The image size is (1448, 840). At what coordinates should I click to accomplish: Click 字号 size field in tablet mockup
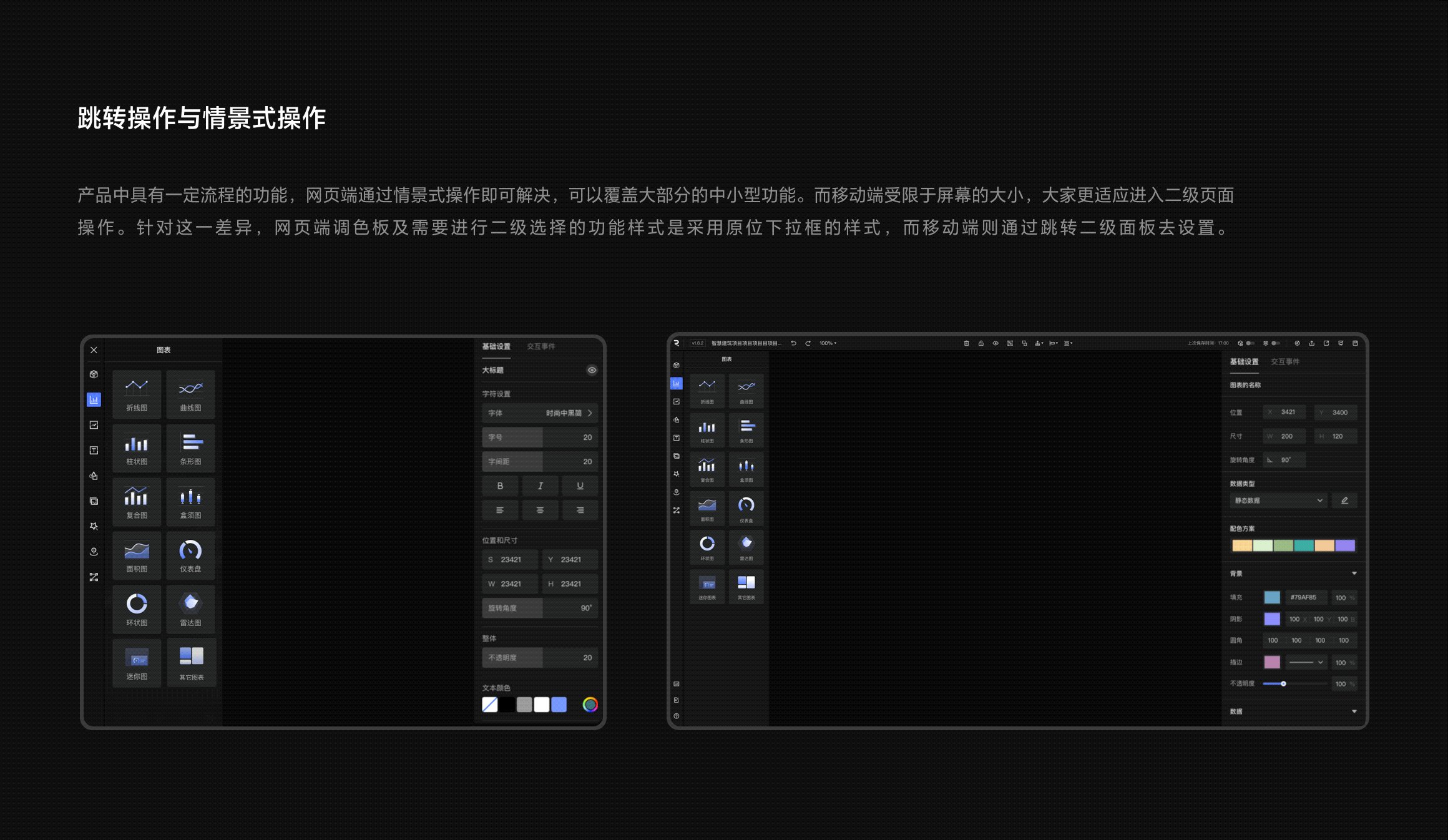pyautogui.click(x=540, y=437)
